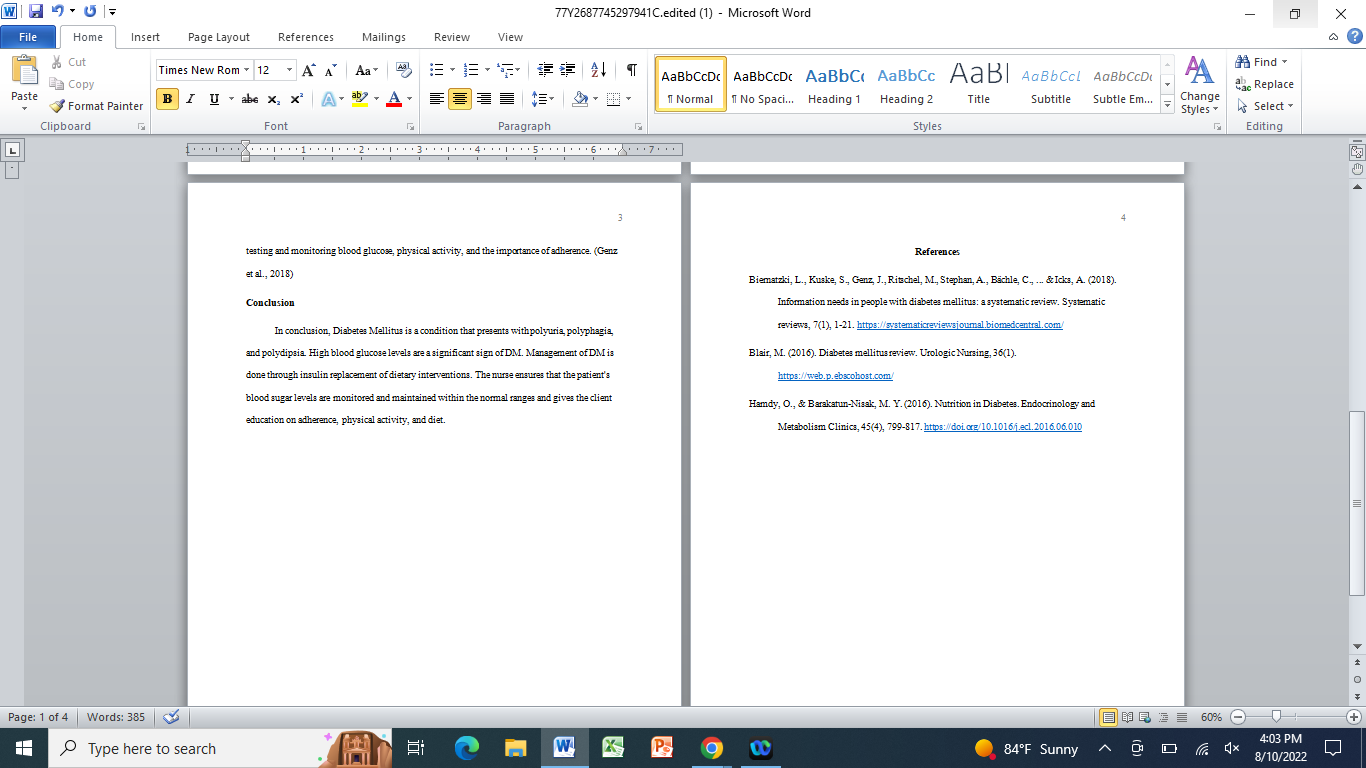The image size is (1366, 768).
Task: Open the Change Styles dropdown
Action: point(1199,84)
